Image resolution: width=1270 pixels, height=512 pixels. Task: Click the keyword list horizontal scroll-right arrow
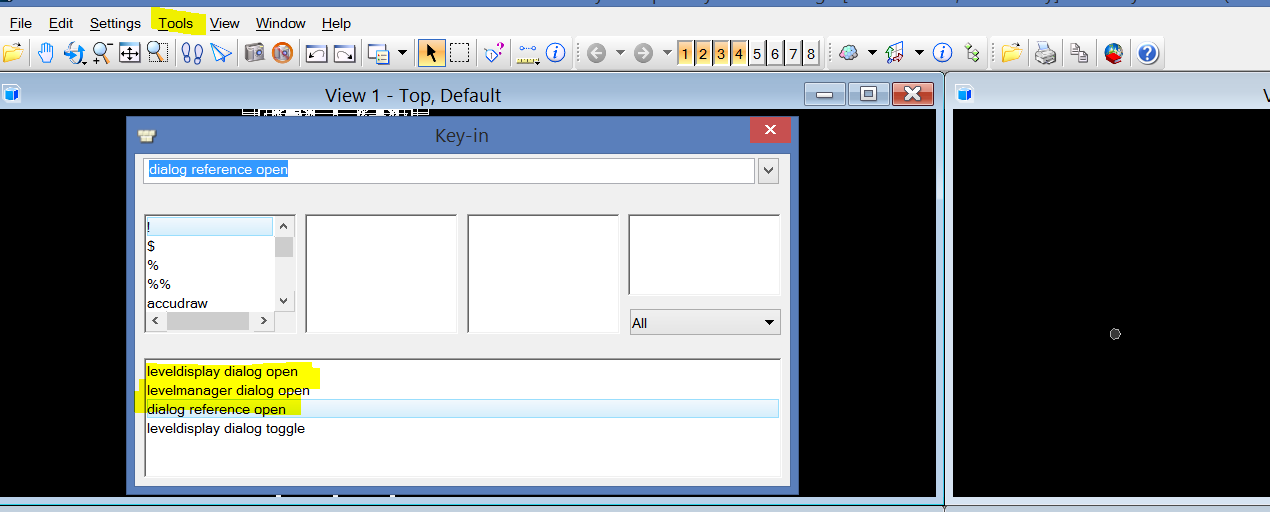click(264, 321)
